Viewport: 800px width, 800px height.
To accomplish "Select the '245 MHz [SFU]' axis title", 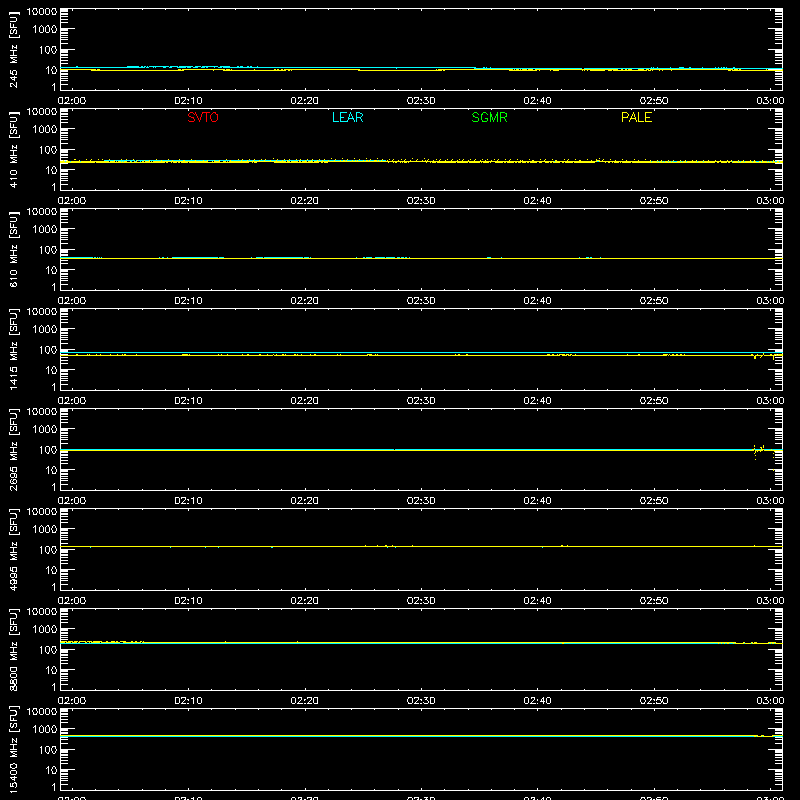I will click(x=13, y=49).
